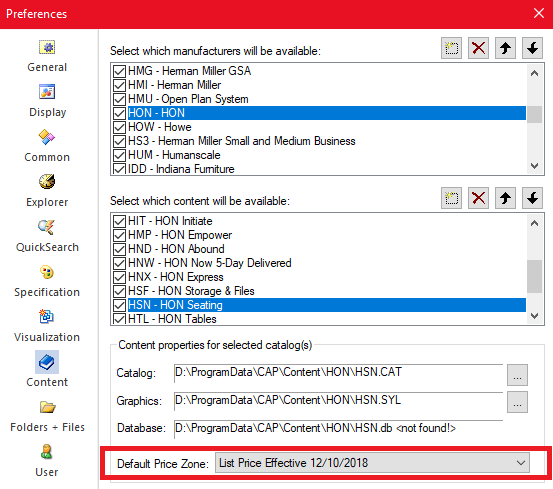
Task: Select the Specification palette icon
Action: point(47,272)
